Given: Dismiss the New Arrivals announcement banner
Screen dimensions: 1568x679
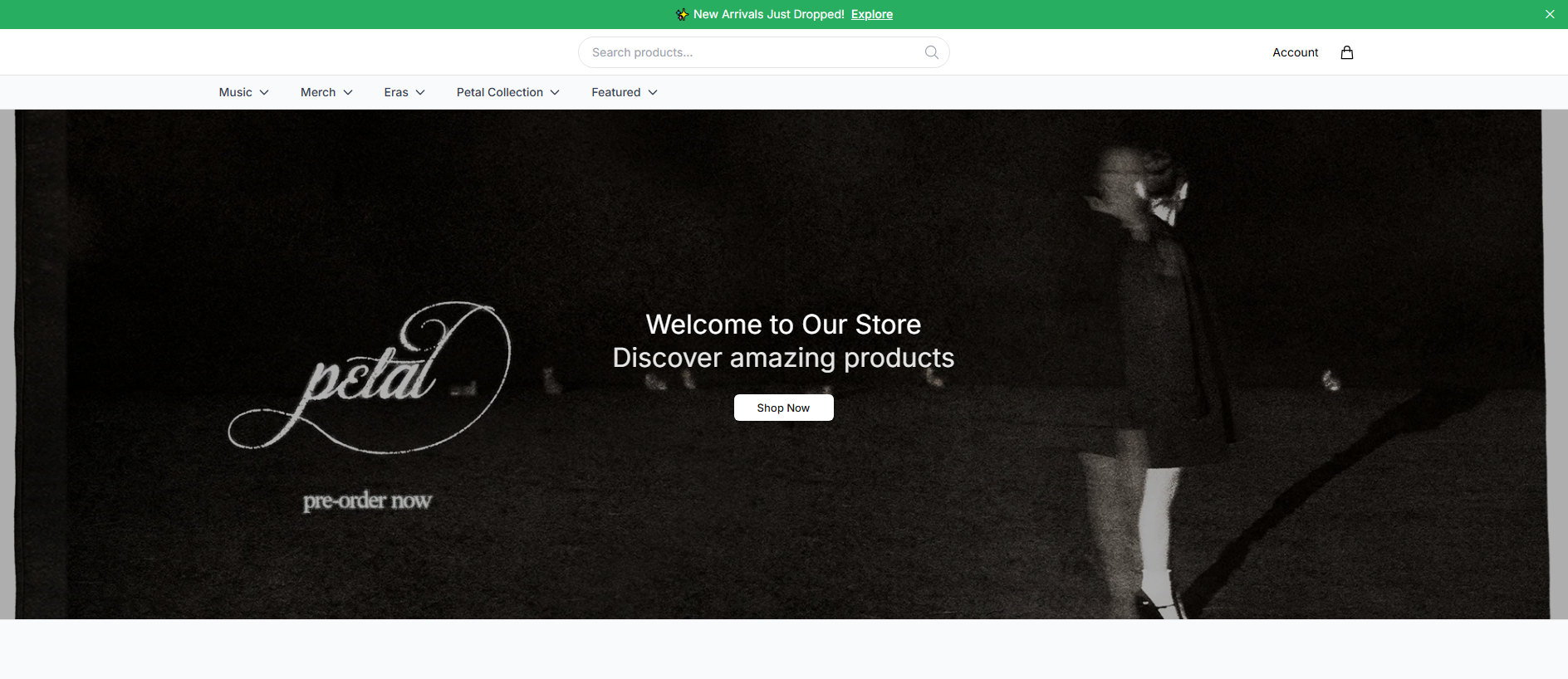Looking at the screenshot, I should 1550,14.
